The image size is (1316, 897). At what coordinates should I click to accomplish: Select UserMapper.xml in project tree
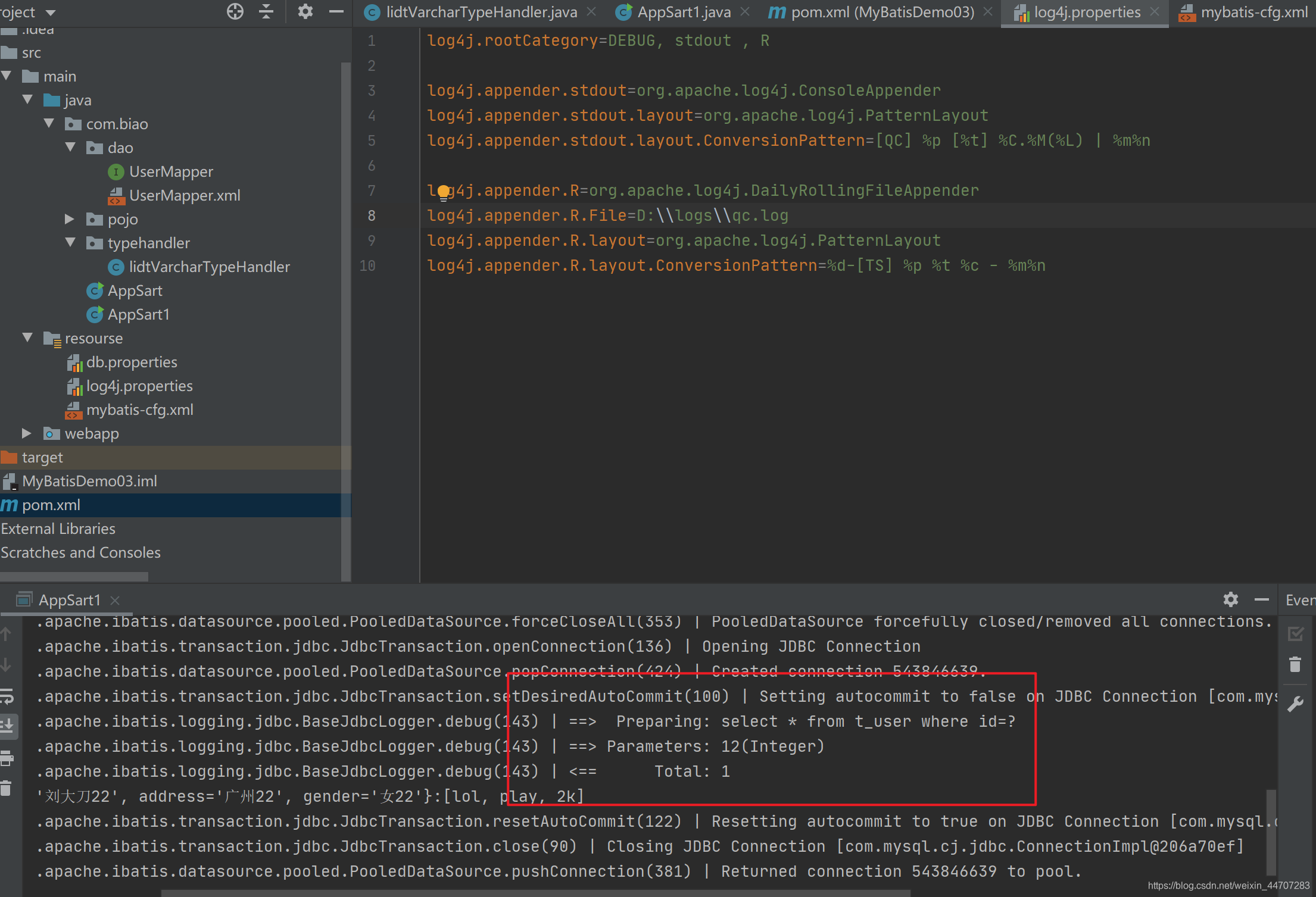(174, 195)
